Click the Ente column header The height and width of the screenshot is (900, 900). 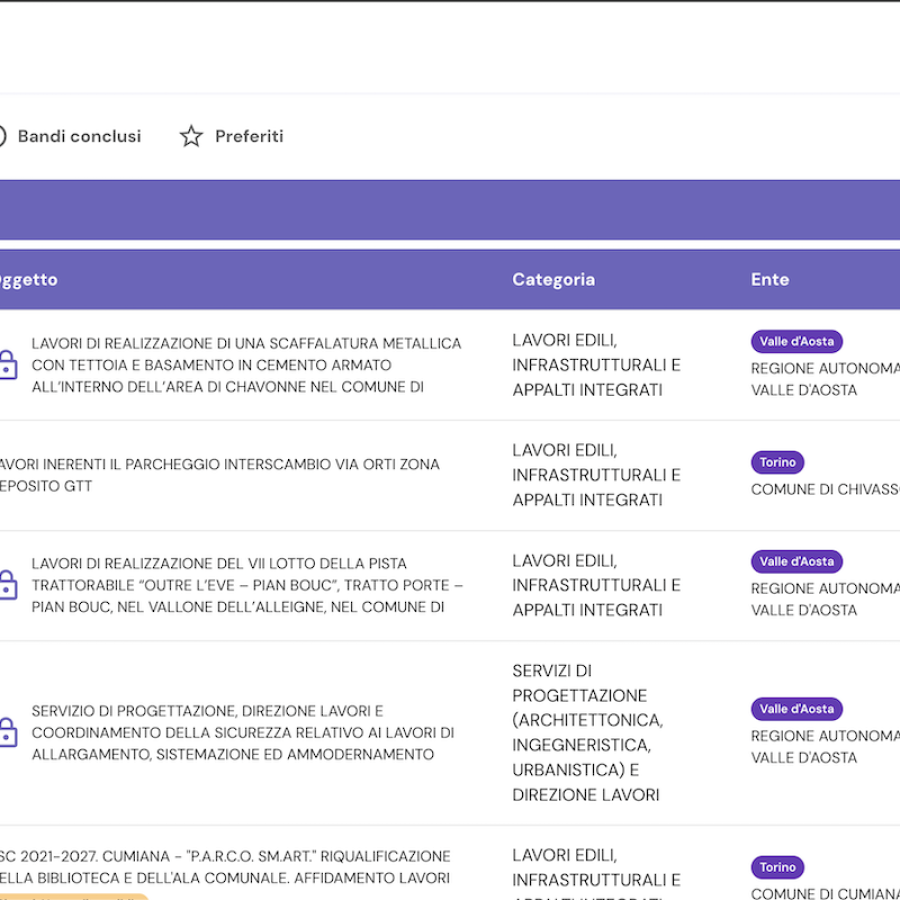click(769, 280)
